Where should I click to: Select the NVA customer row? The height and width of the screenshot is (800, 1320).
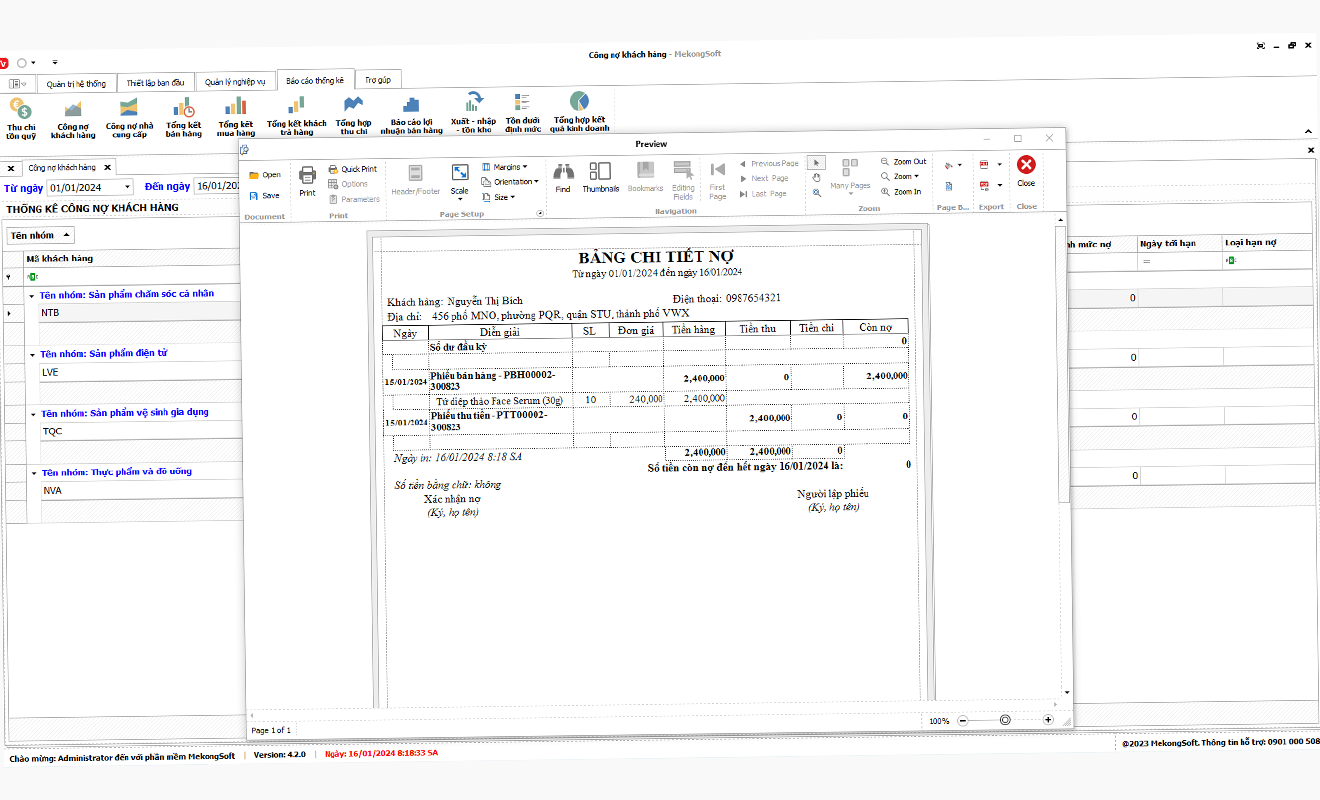140,490
